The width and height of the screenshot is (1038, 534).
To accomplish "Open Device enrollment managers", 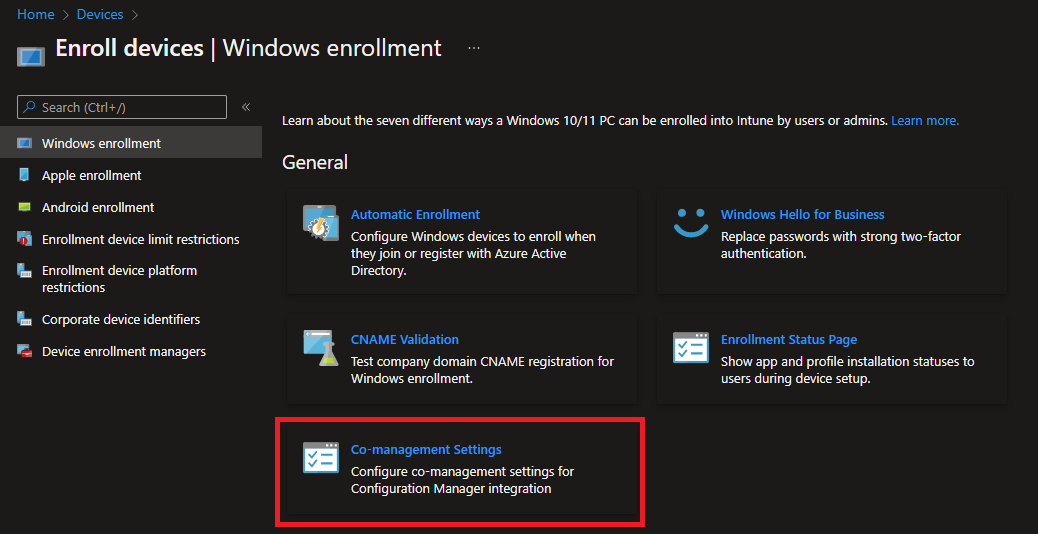I will pos(131,351).
